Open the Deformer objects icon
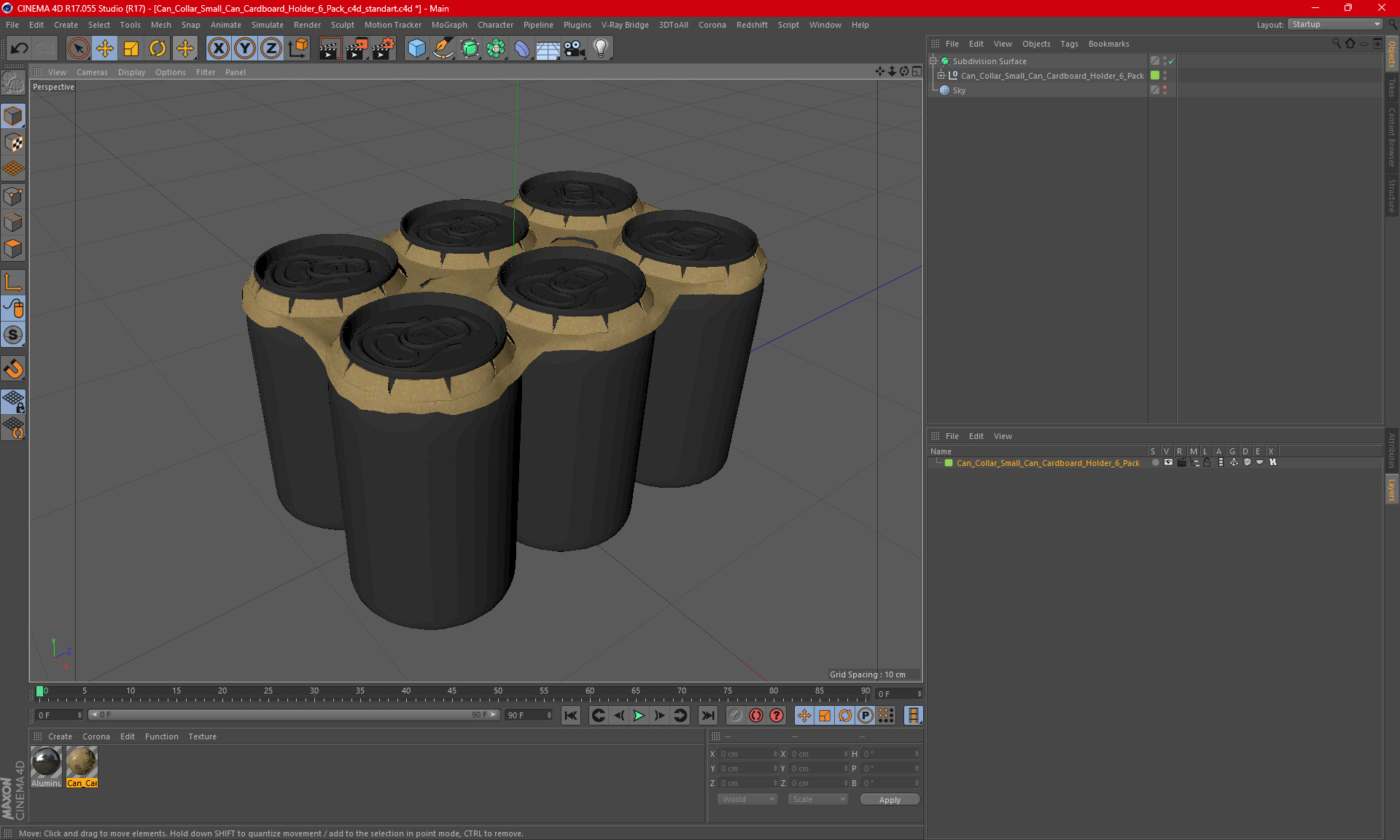The image size is (1400, 840). point(522,49)
